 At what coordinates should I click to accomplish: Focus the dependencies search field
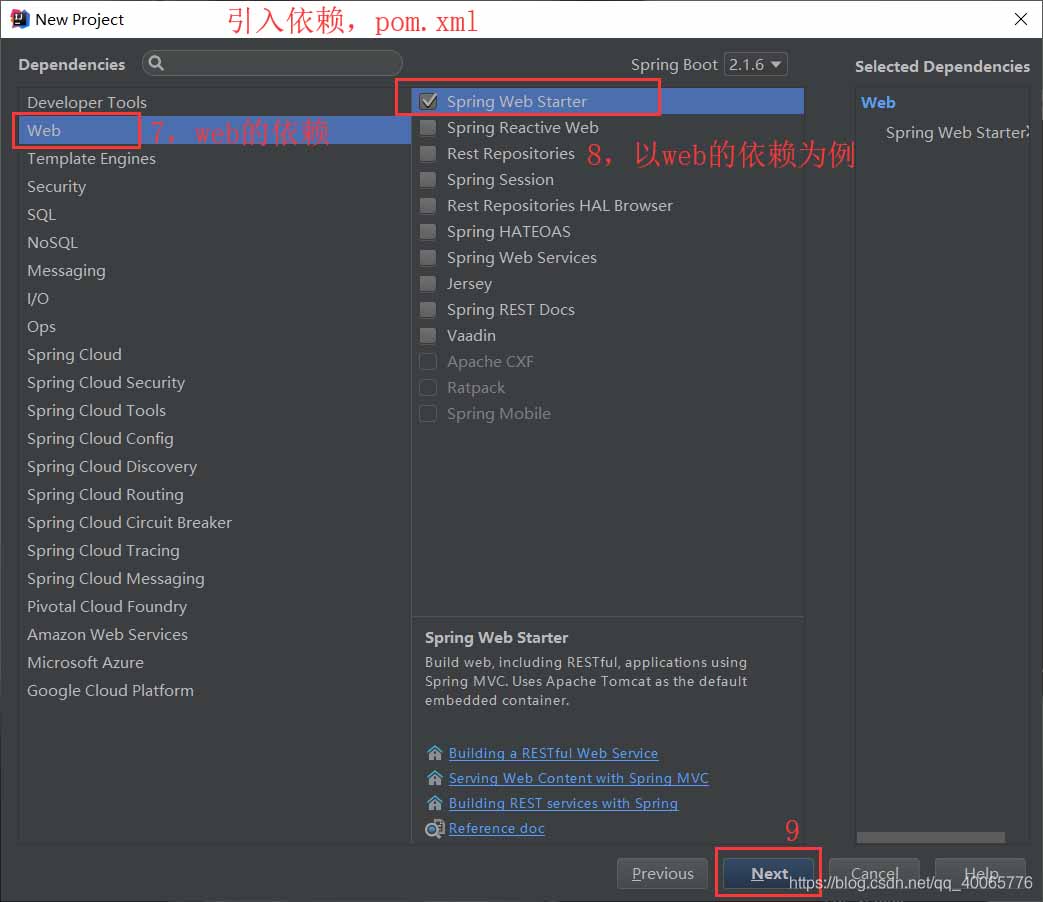(272, 63)
